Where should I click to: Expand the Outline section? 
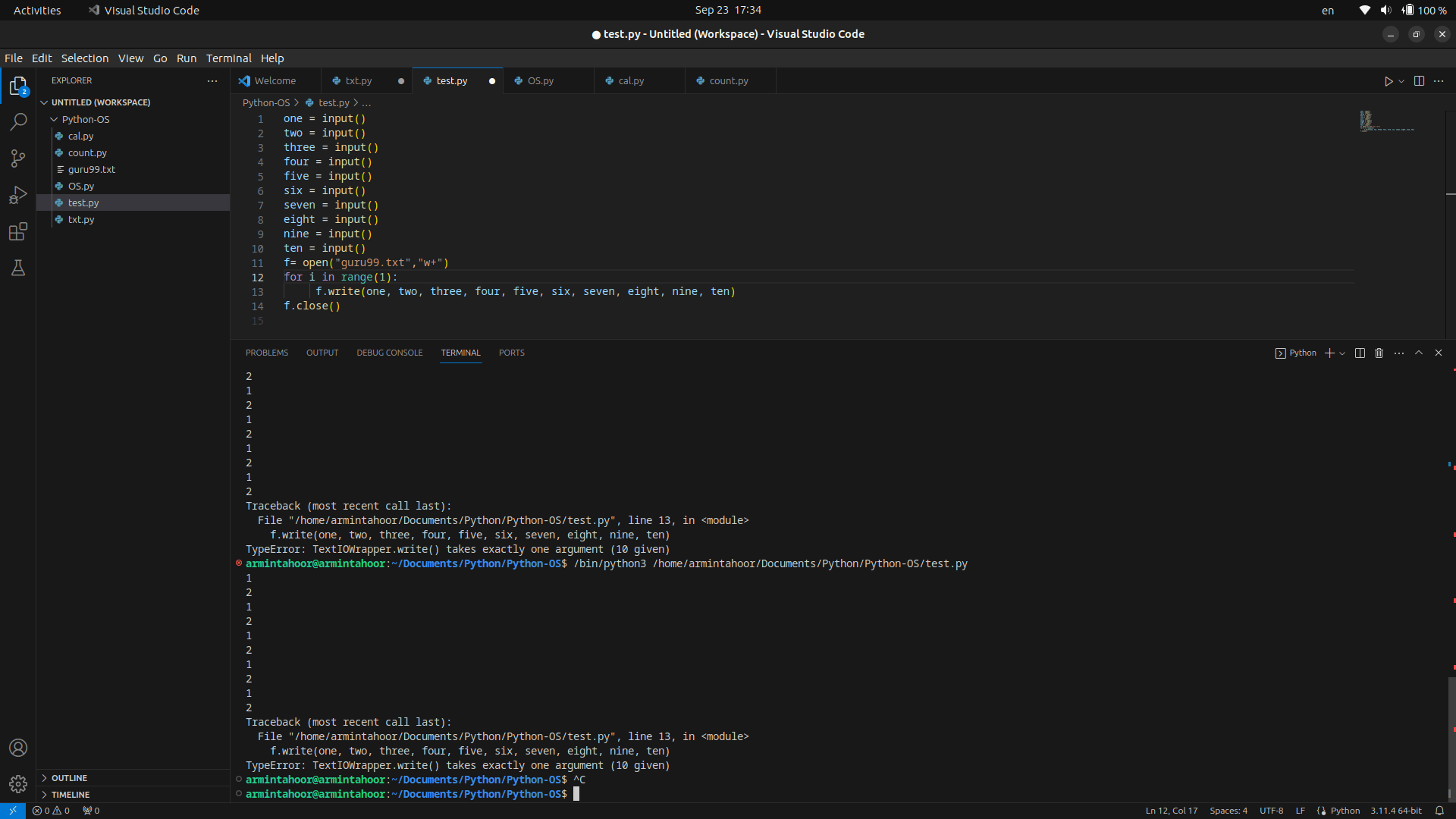click(x=69, y=778)
